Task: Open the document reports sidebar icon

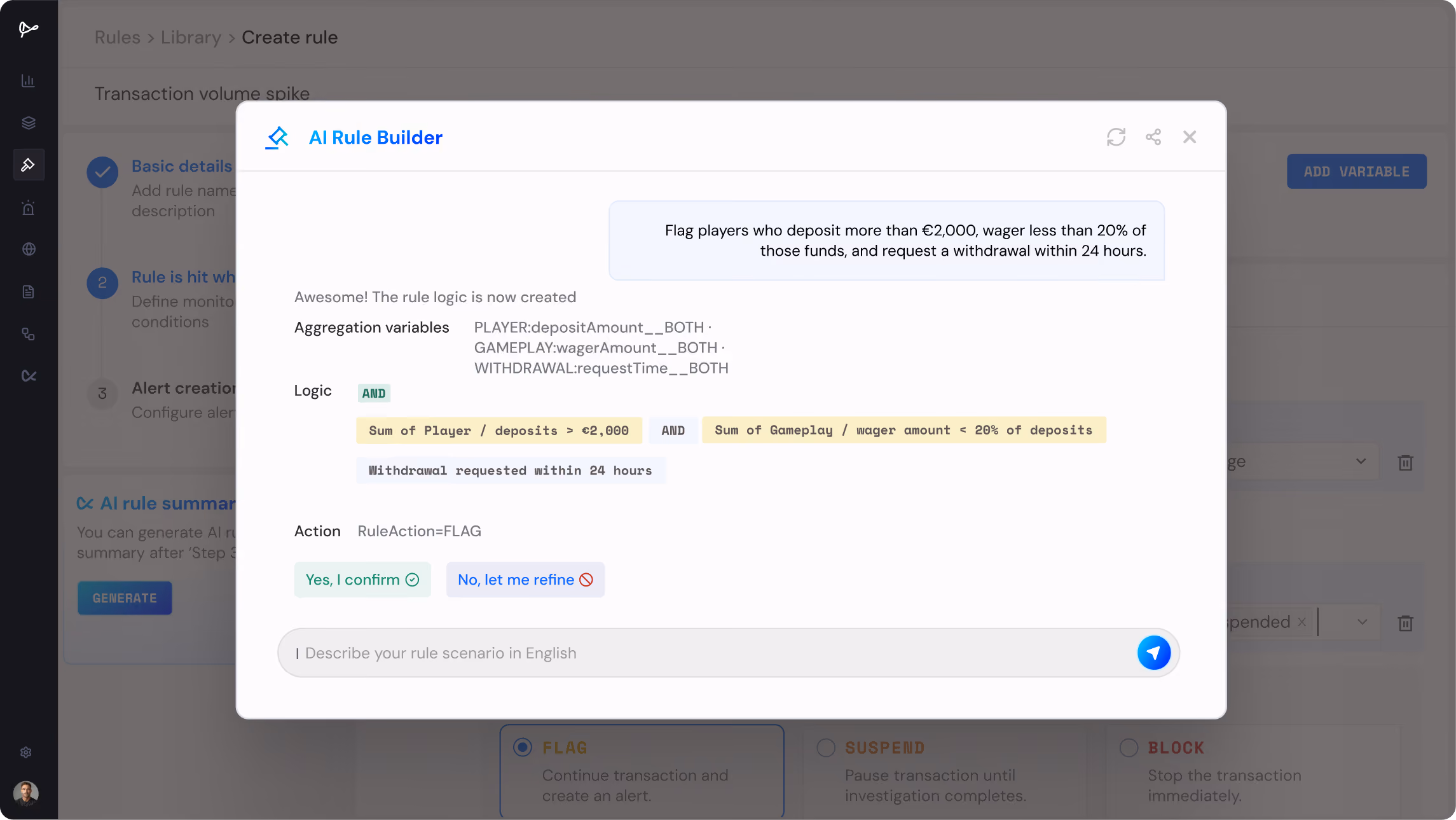Action: pos(28,292)
